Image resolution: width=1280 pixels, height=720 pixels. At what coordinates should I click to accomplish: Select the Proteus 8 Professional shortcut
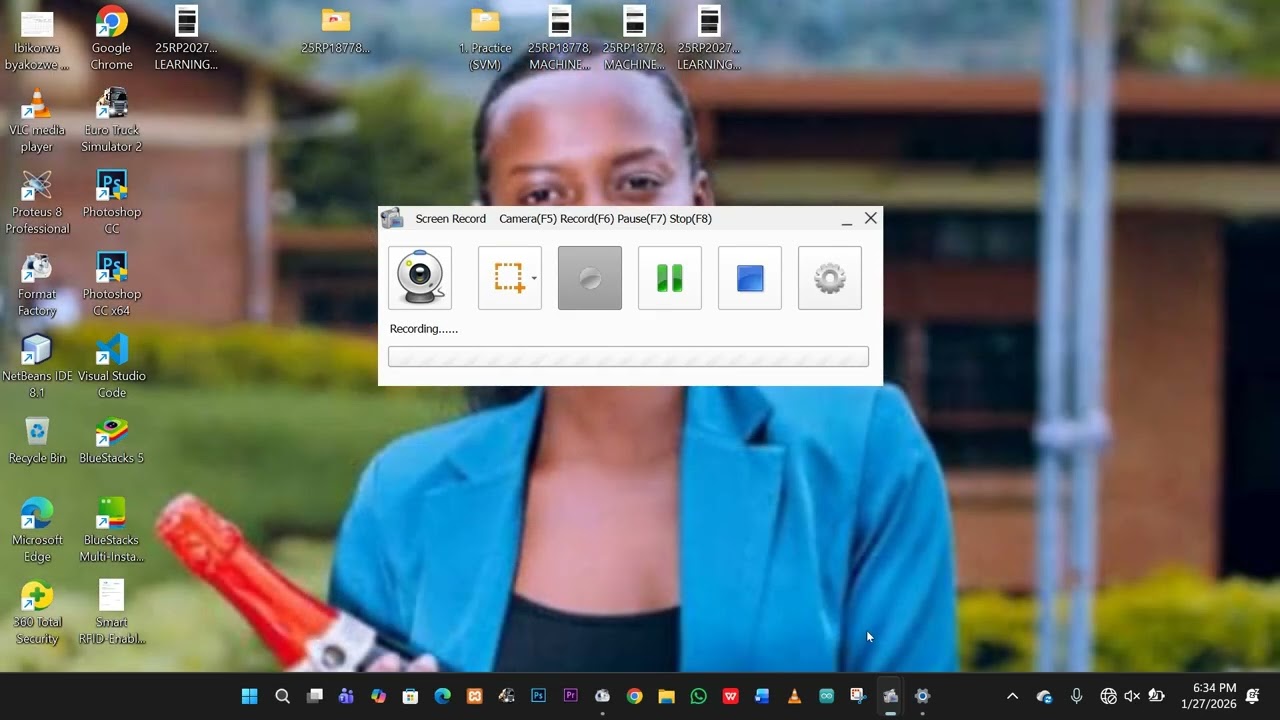click(37, 203)
